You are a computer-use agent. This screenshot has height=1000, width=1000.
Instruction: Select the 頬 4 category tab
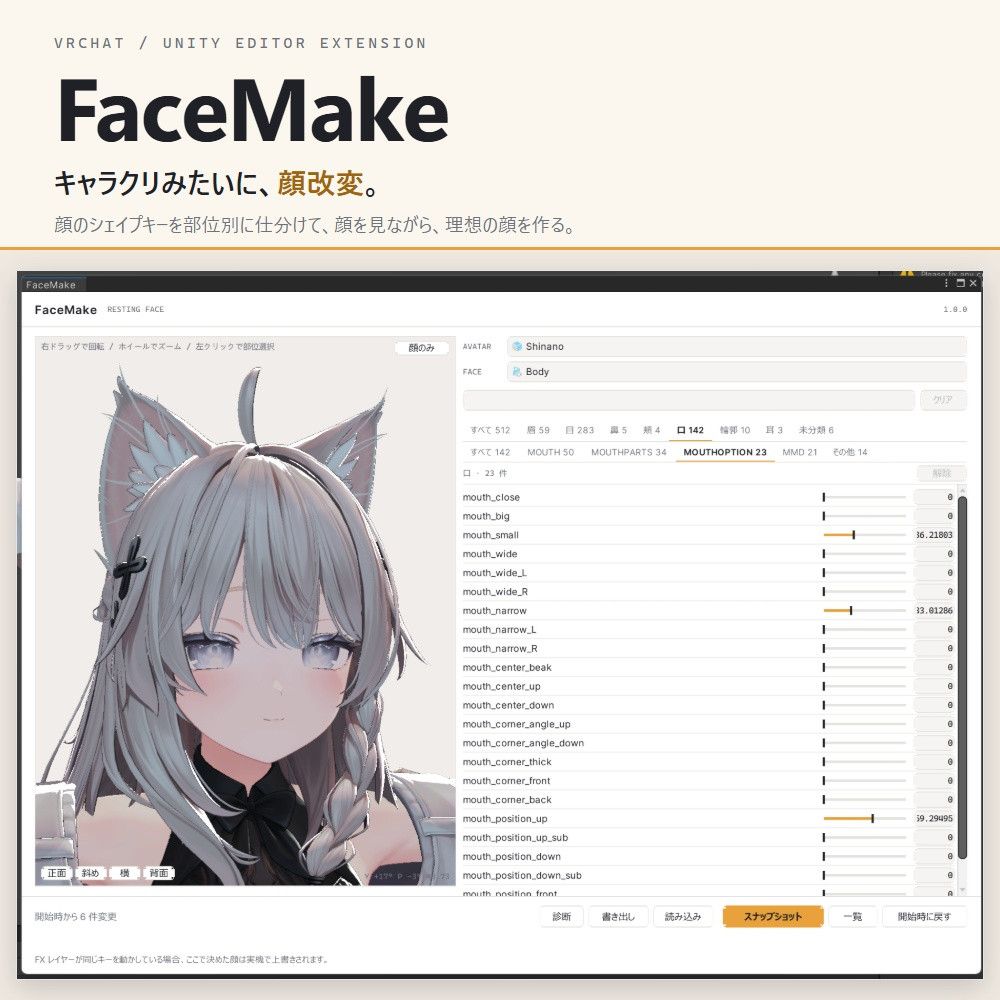[x=651, y=430]
